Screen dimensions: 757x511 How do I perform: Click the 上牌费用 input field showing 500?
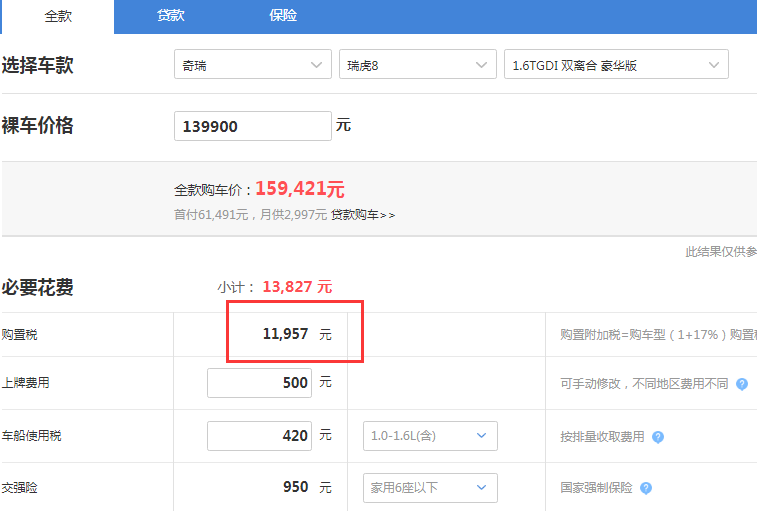(x=259, y=383)
